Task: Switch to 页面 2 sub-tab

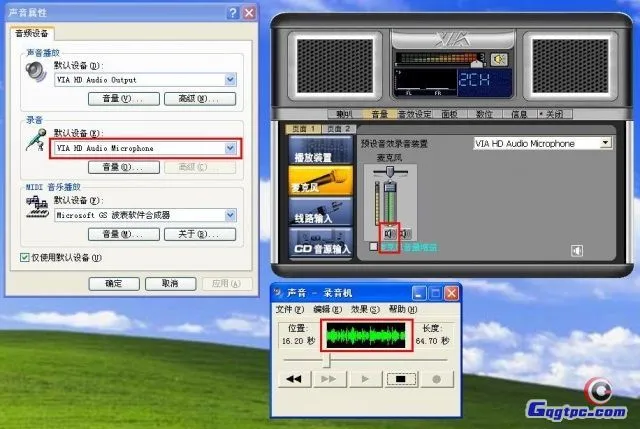Action: pos(339,129)
